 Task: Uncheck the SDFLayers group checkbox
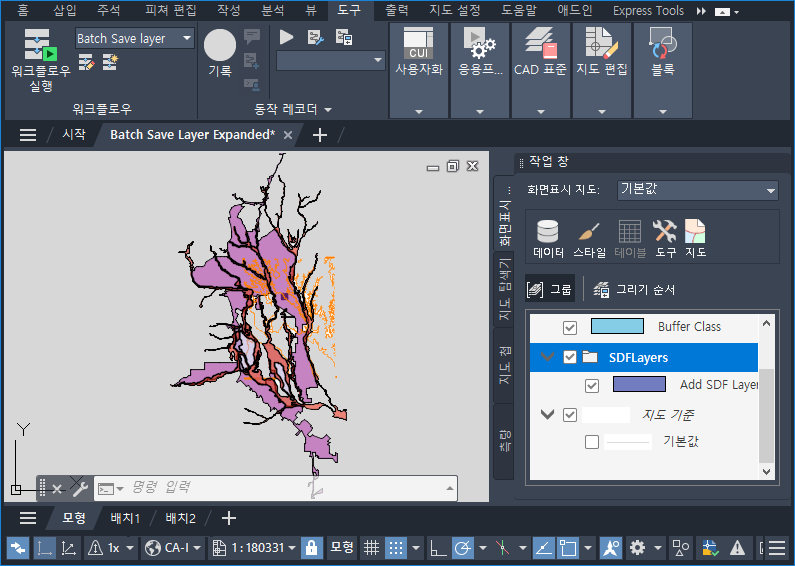[570, 357]
